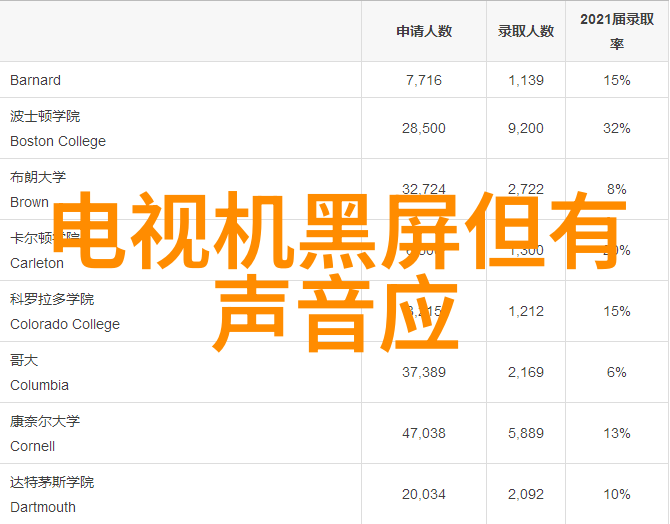Screen dimensions: 670x524
Task: Click the 布朗大学 Chinese name
Action: tap(38, 177)
